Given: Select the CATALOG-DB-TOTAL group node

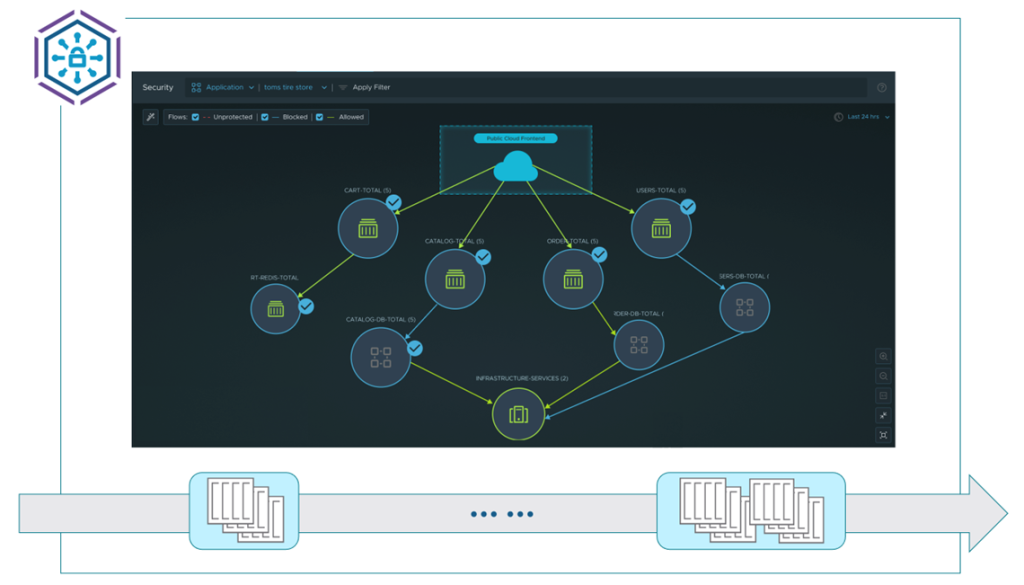Looking at the screenshot, I should click(x=381, y=358).
